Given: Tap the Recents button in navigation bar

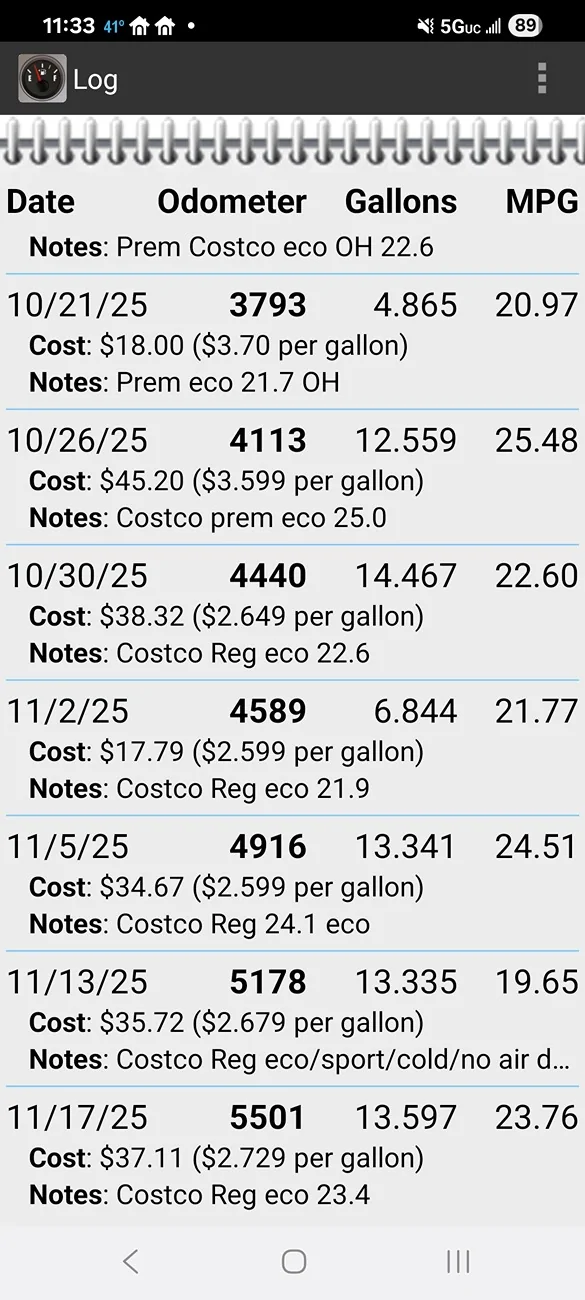Looking at the screenshot, I should pyautogui.click(x=457, y=1261).
